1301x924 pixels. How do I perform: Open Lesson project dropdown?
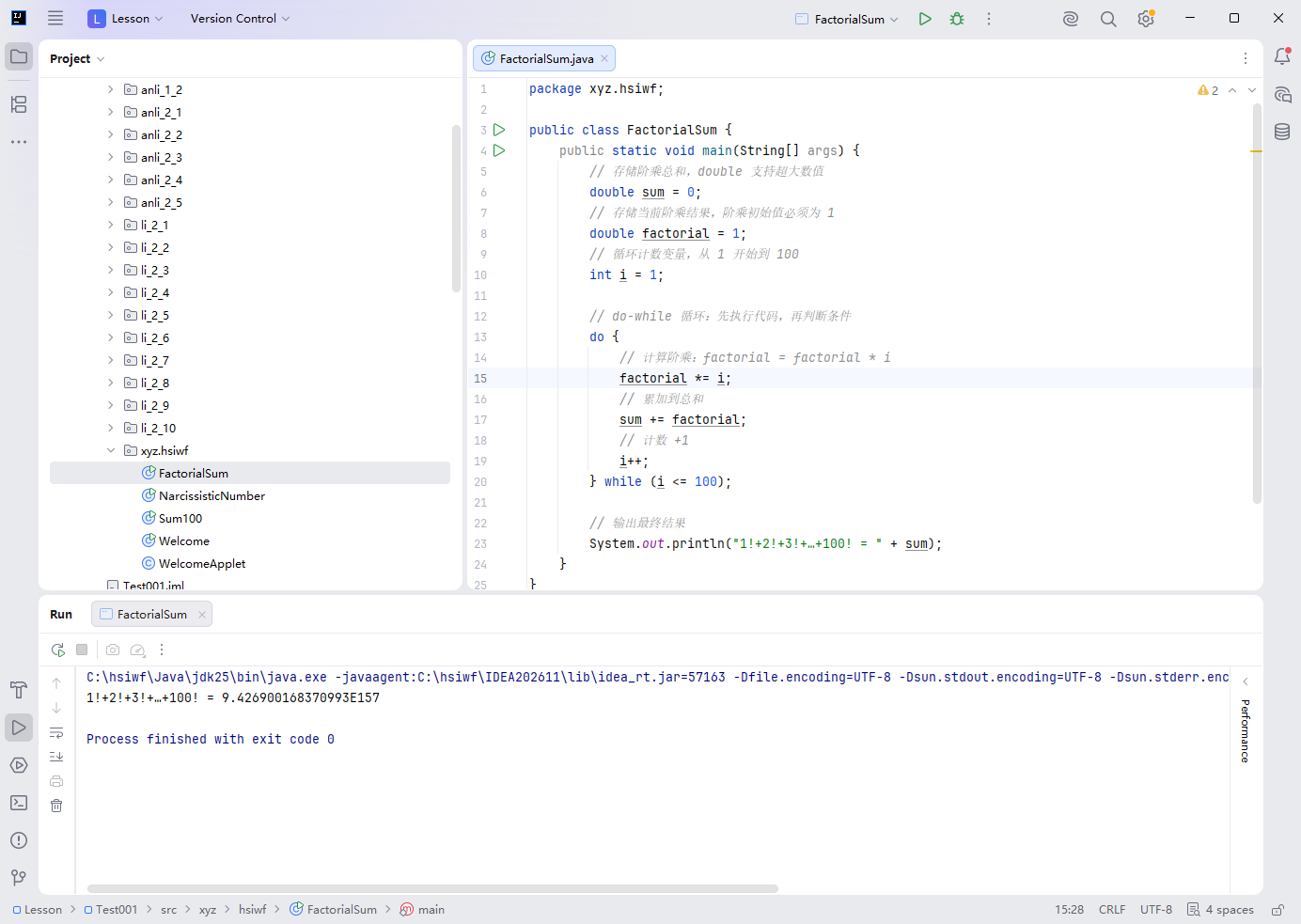click(126, 19)
